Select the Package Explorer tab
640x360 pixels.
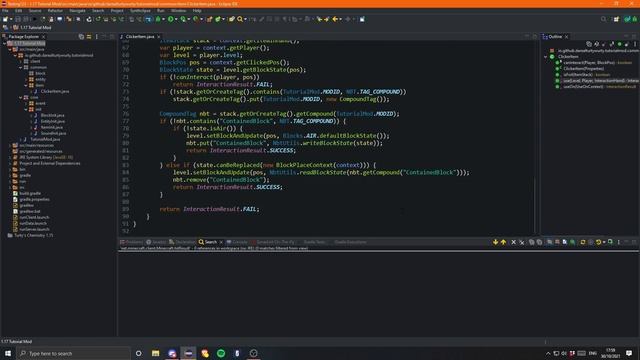(24, 37)
